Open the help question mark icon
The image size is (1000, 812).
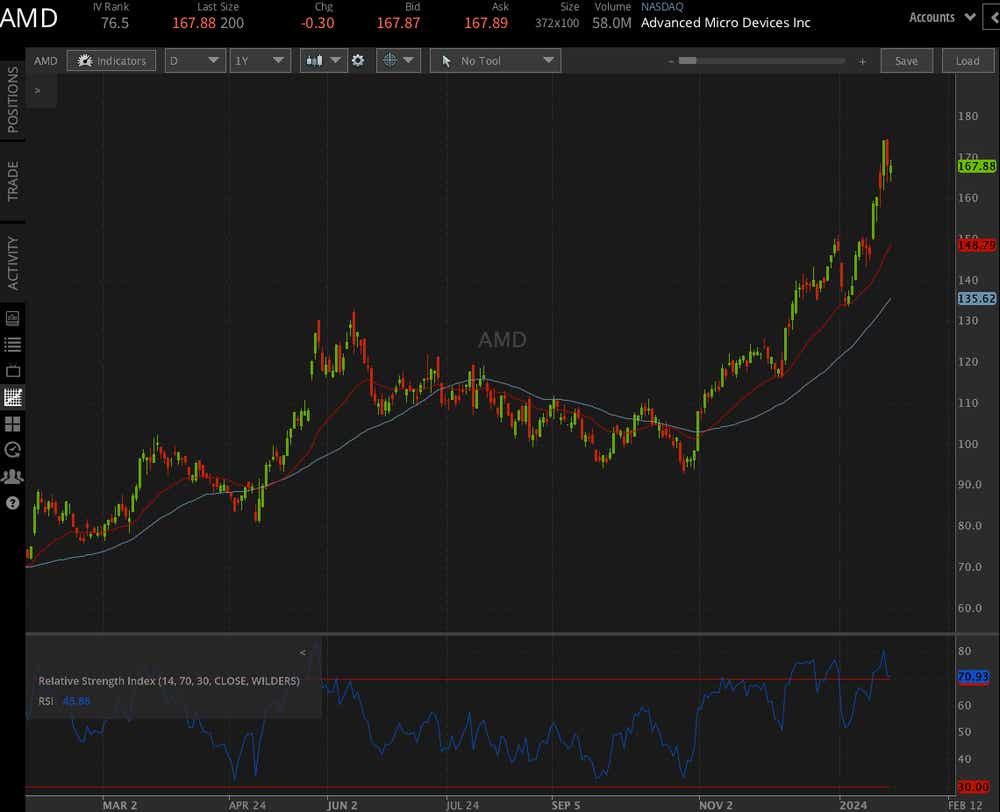coord(12,502)
